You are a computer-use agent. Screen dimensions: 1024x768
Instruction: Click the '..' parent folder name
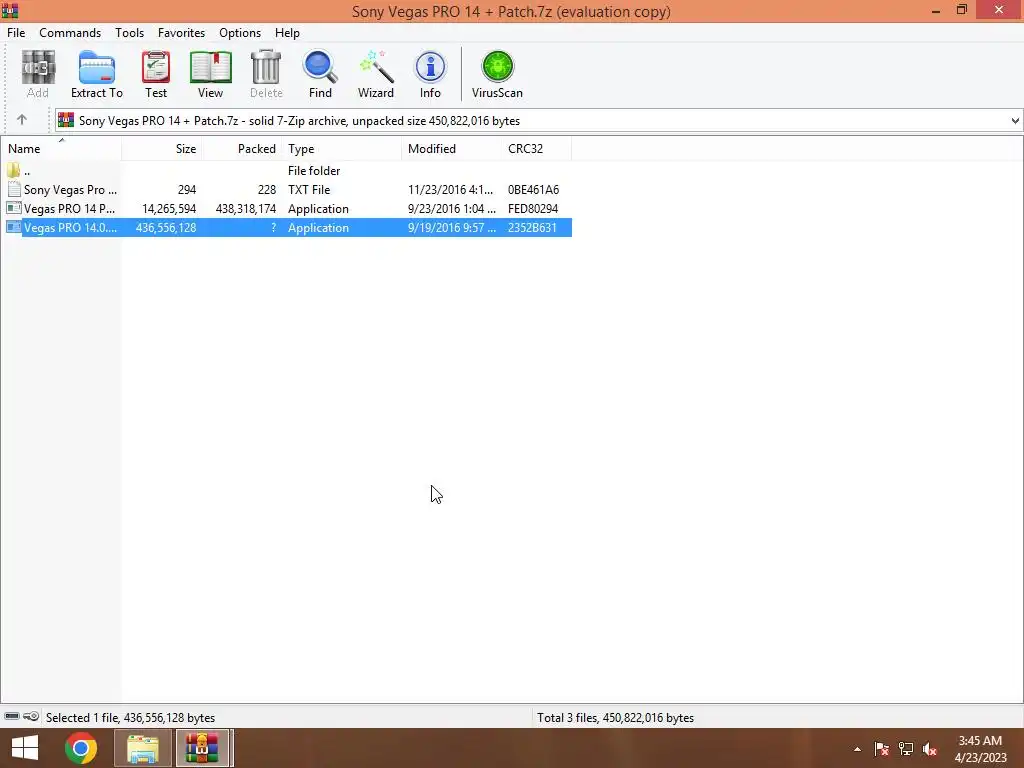tap(27, 171)
